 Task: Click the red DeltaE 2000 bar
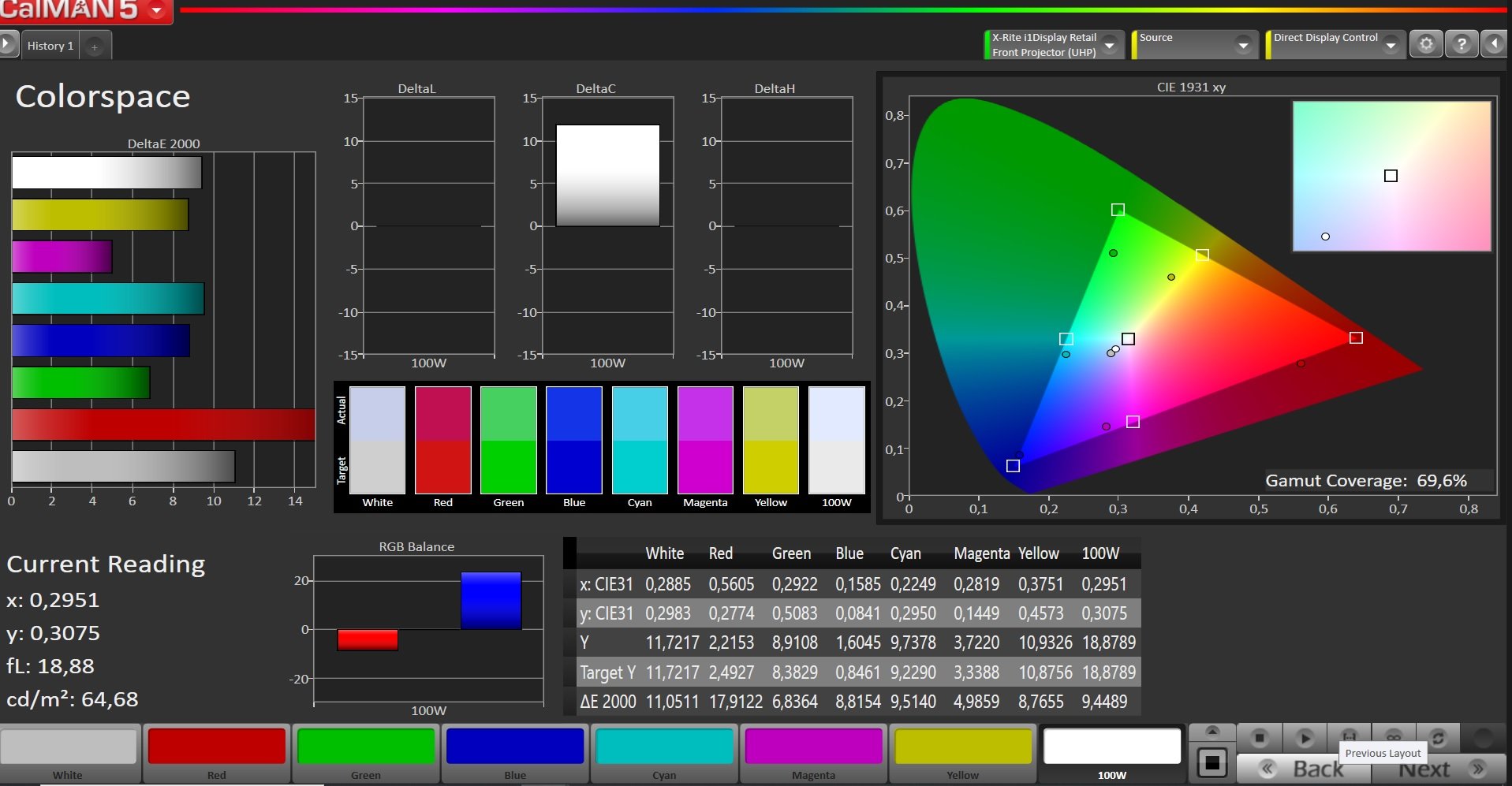point(163,424)
